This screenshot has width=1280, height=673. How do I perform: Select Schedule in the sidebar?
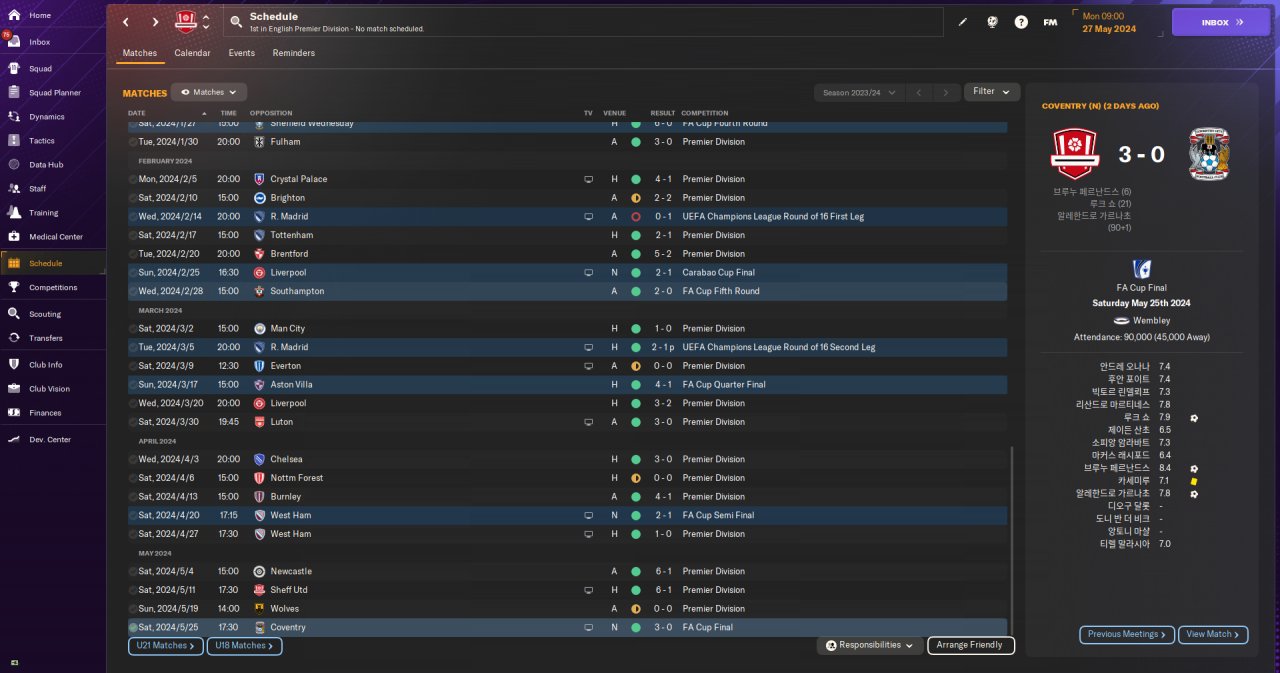54,263
